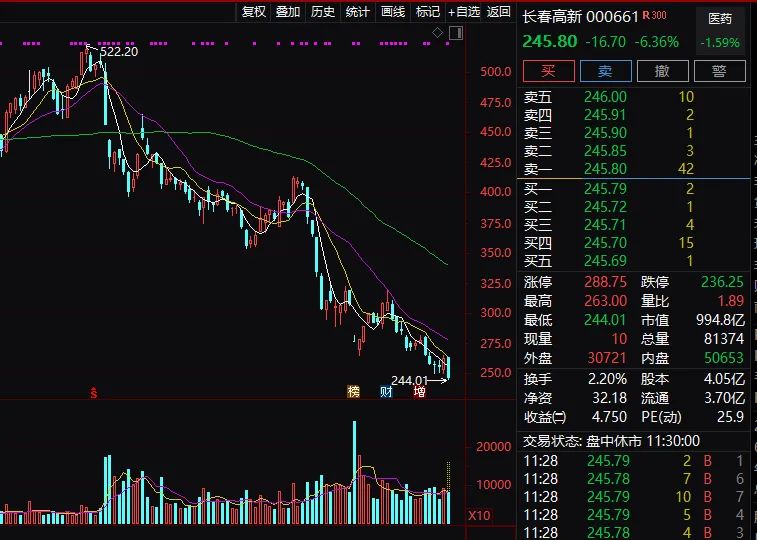Click the red 买 (buy) button
Screen dimensions: 757x540
(x=548, y=71)
